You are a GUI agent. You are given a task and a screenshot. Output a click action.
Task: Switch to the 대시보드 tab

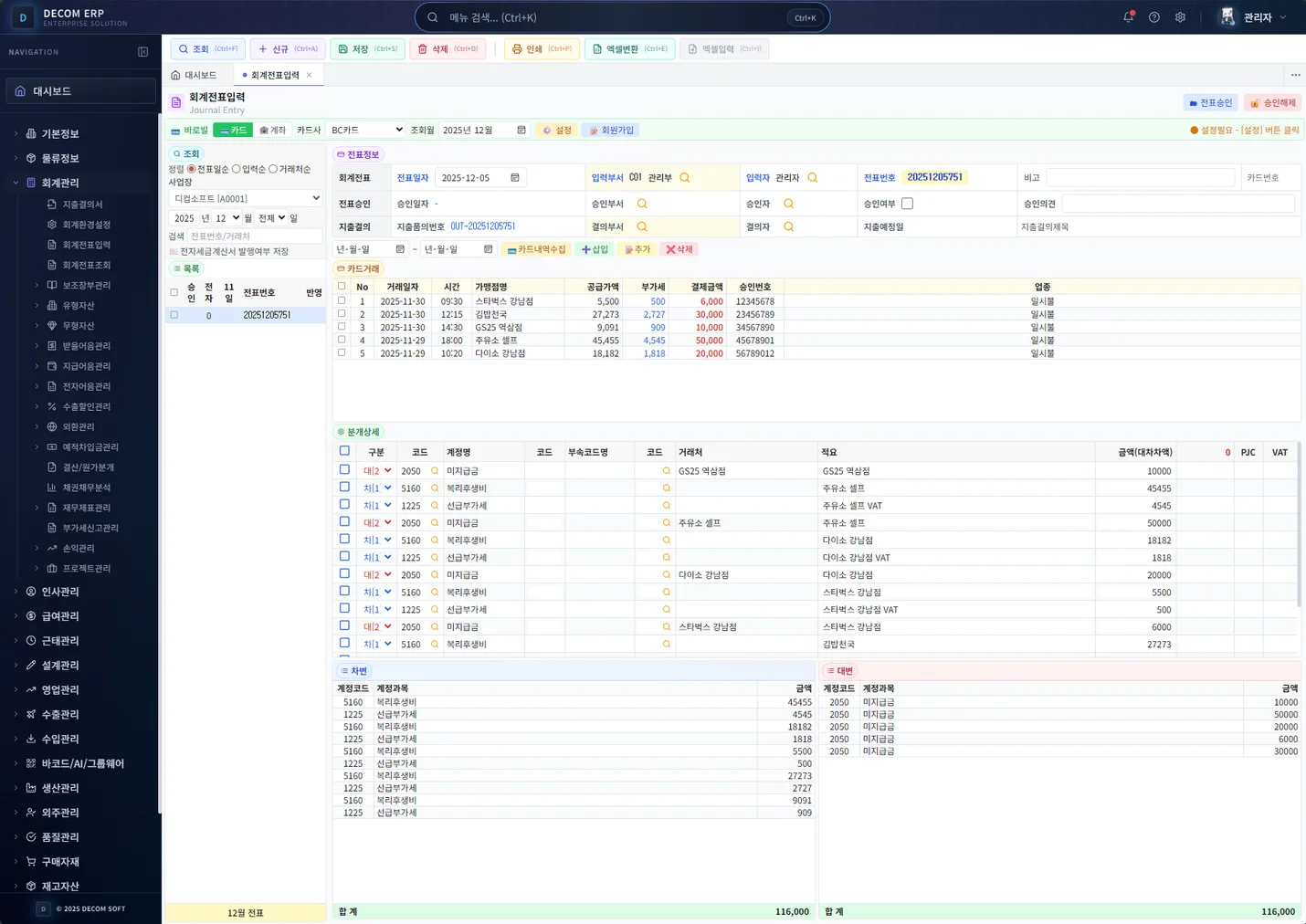194,75
